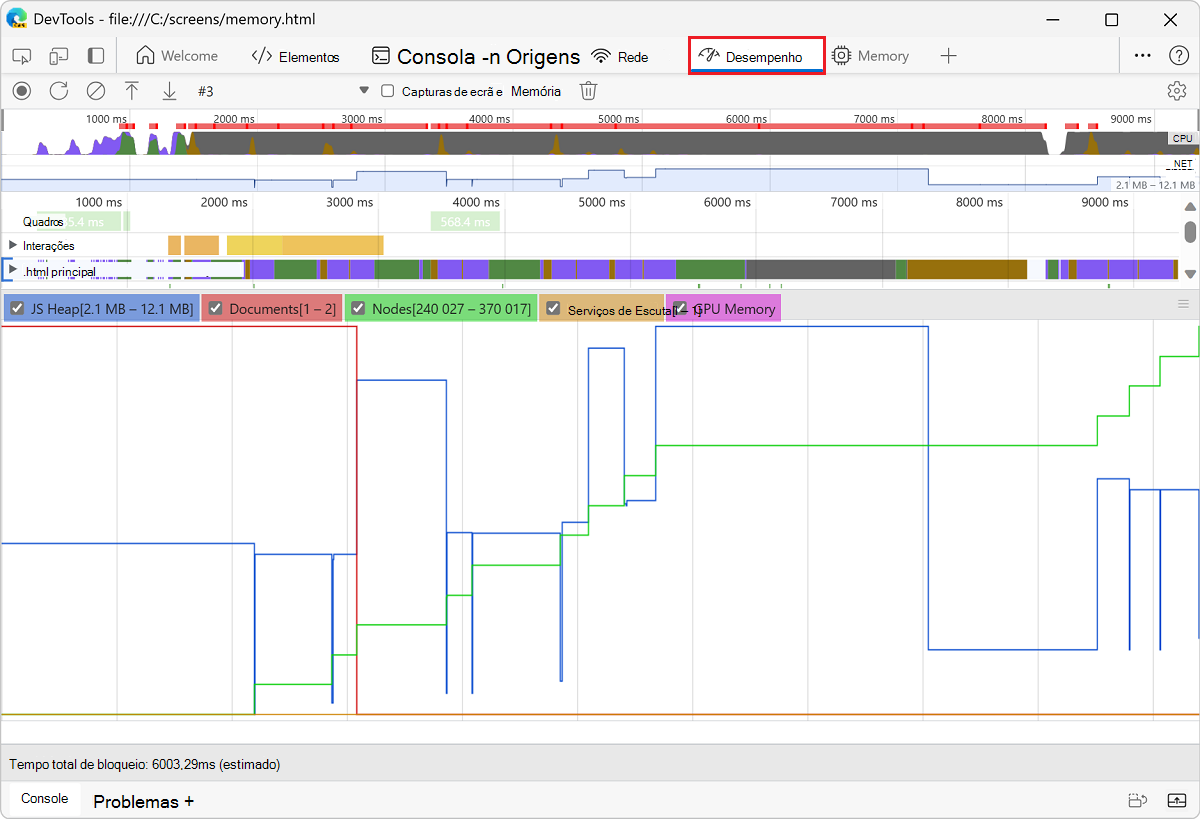1200x819 pixels.
Task: Click the Problemas + drawer tab
Action: coord(143,801)
